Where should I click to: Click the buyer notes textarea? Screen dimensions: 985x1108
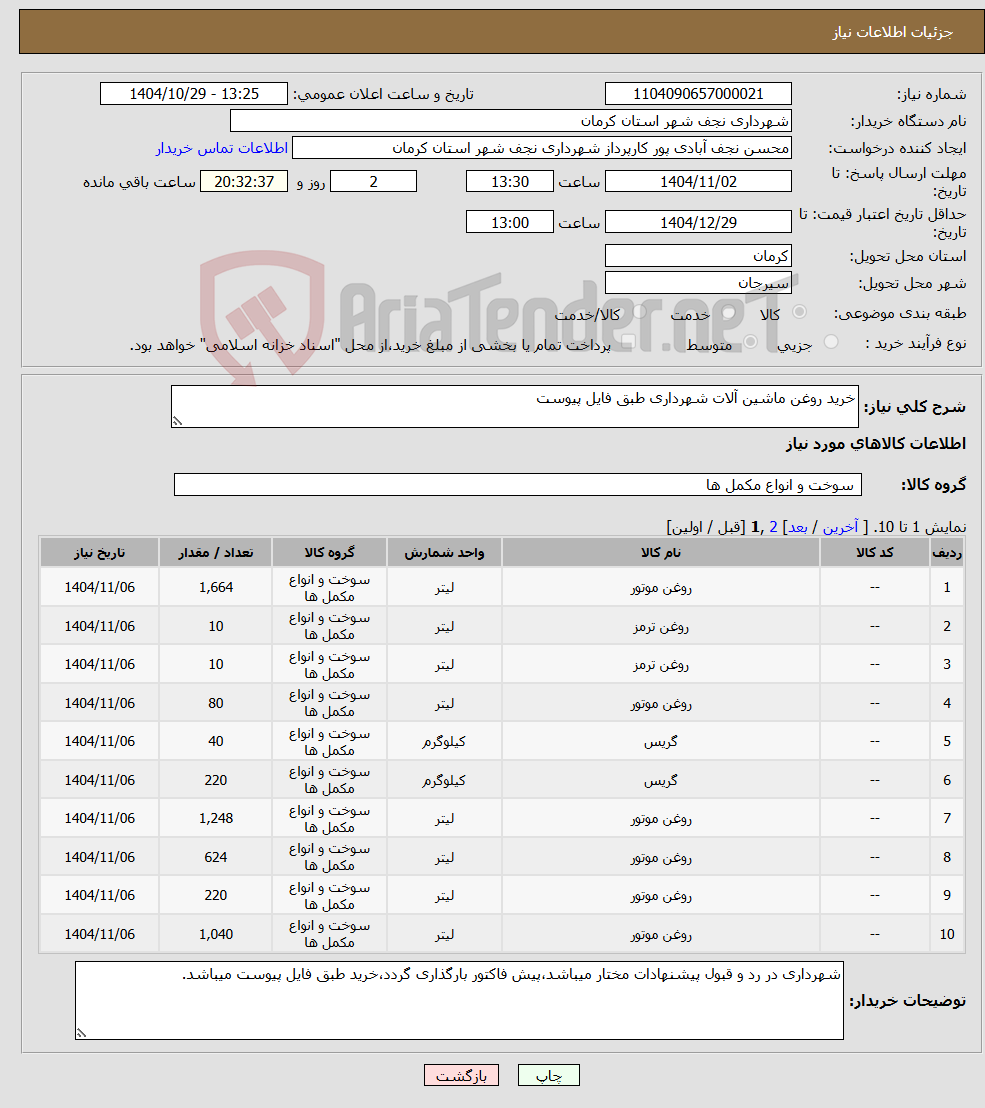tap(459, 1000)
